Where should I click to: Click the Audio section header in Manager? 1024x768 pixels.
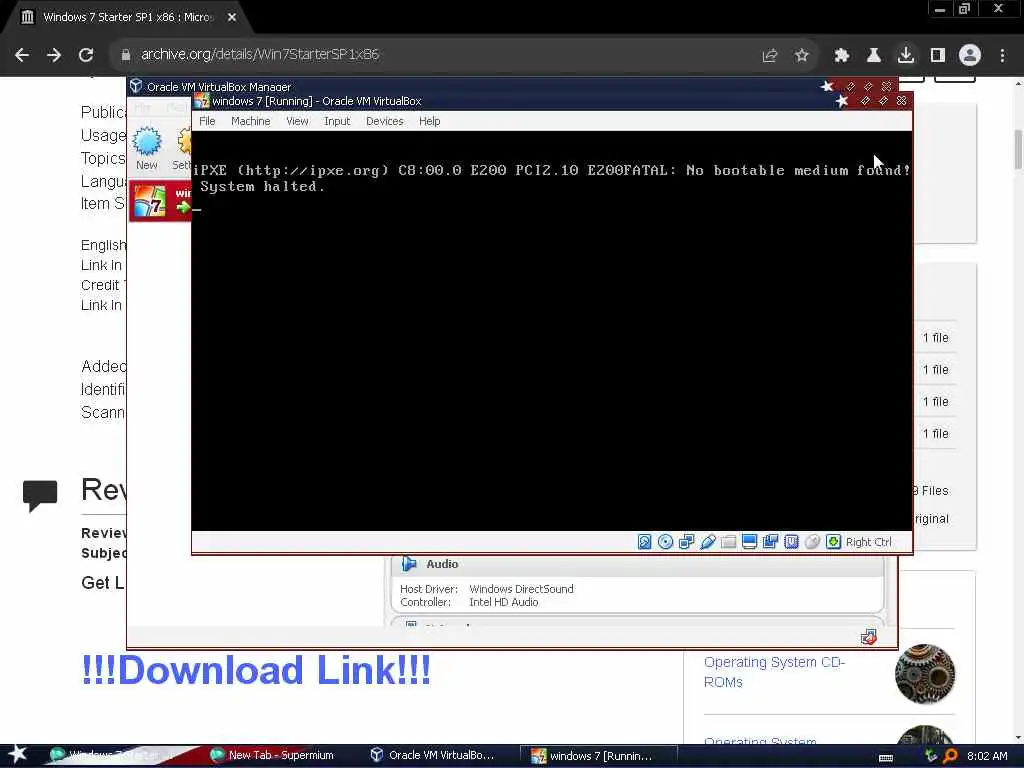point(637,564)
